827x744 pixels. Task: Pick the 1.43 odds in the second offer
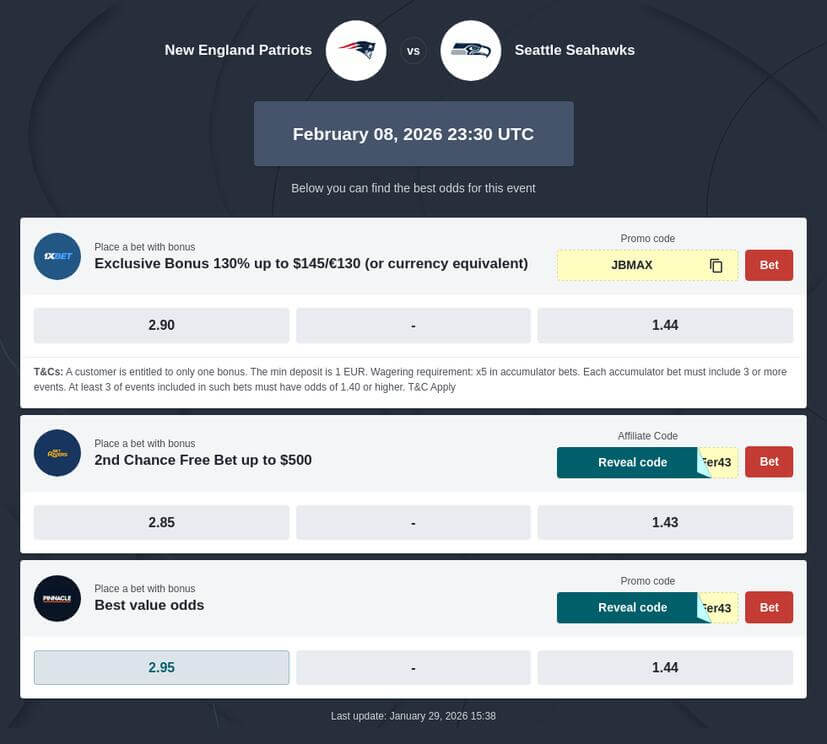click(x=665, y=522)
